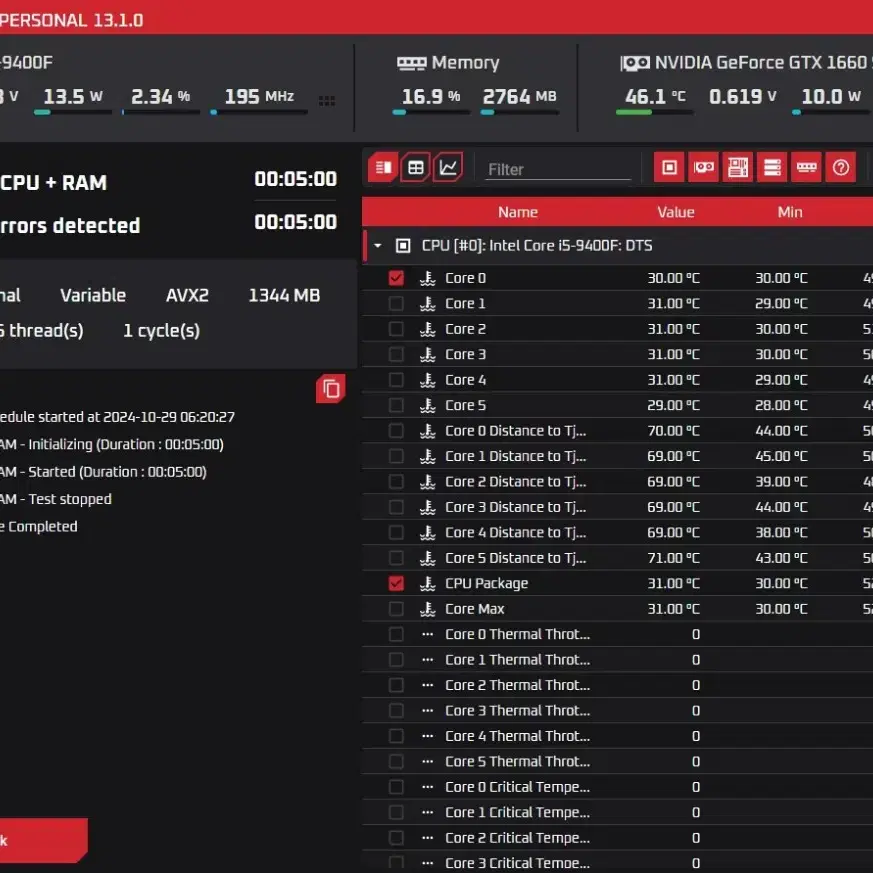Toggle the CPU sensors filter icon

pos(669,168)
